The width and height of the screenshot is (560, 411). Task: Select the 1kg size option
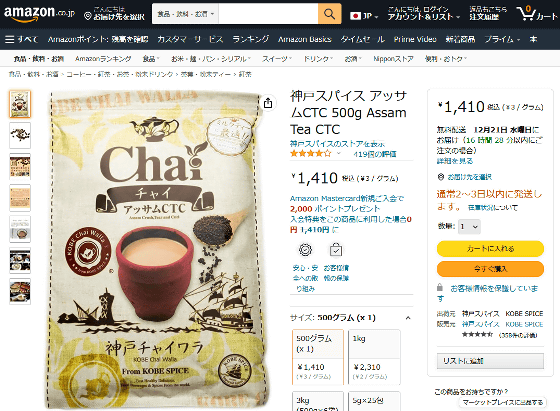click(374, 357)
